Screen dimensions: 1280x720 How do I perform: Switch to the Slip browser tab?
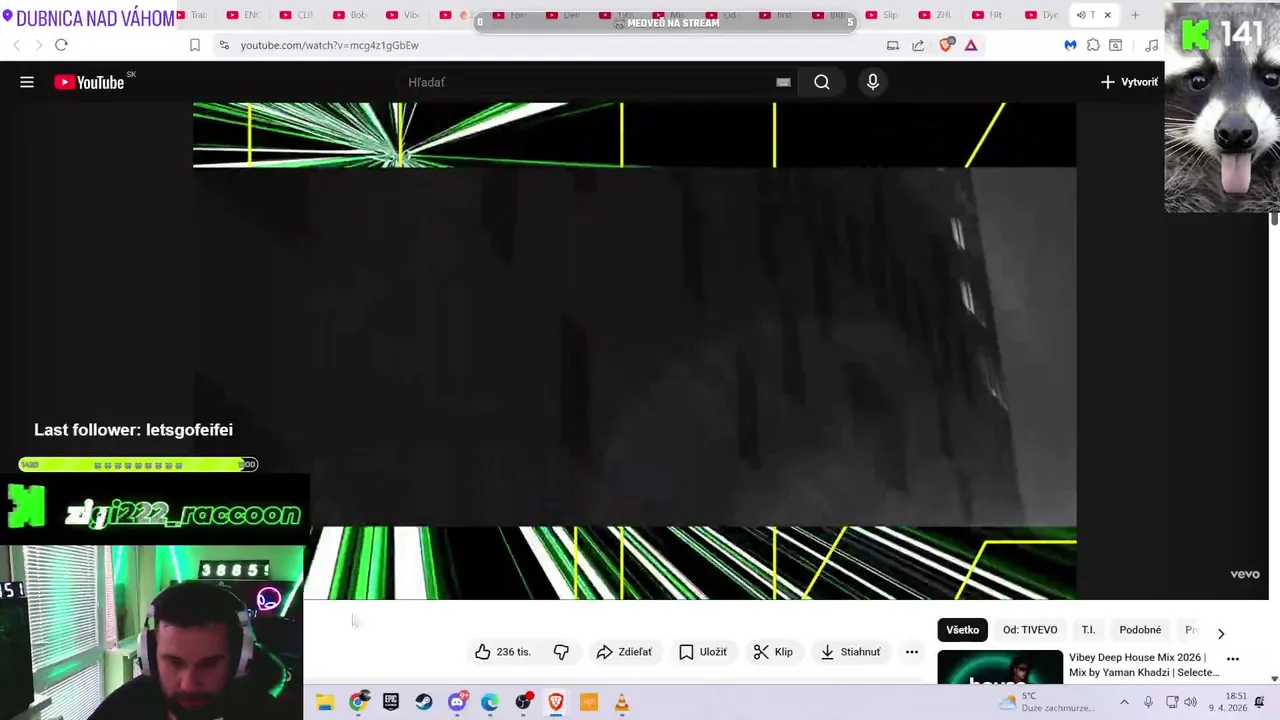(881, 15)
